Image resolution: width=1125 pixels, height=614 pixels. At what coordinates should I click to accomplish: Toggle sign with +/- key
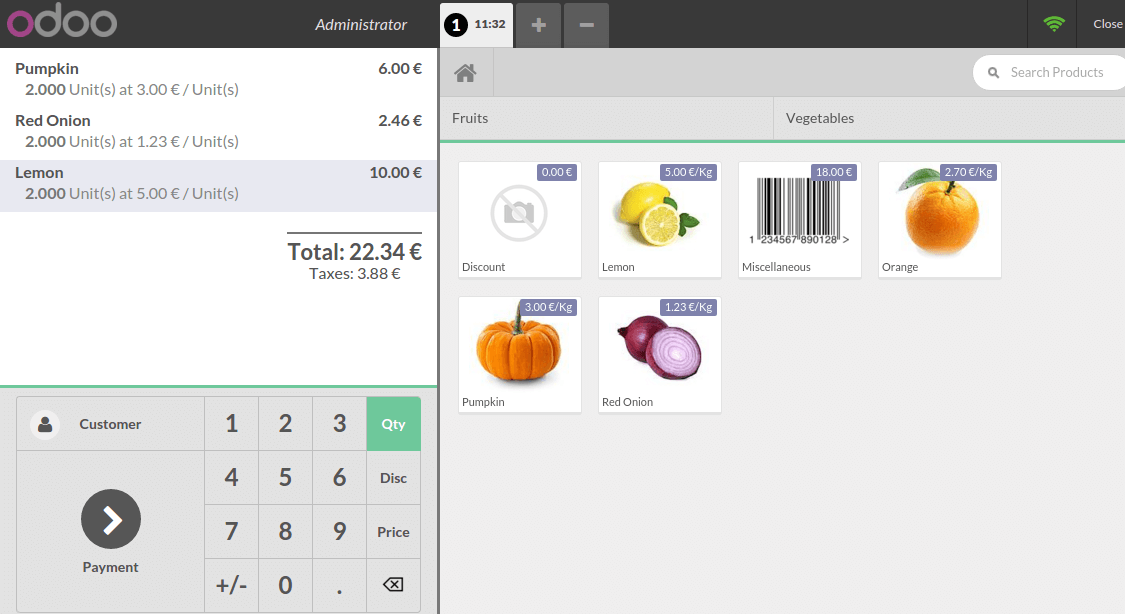coord(231,585)
